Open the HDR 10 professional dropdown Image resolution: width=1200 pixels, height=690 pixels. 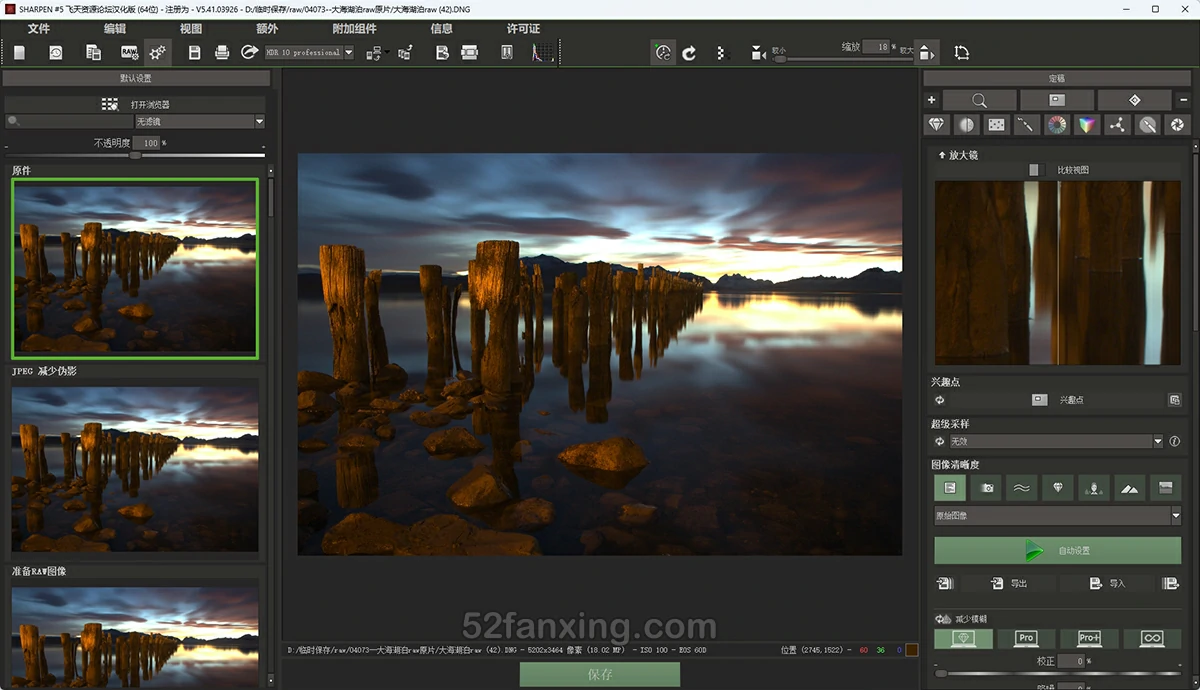309,53
